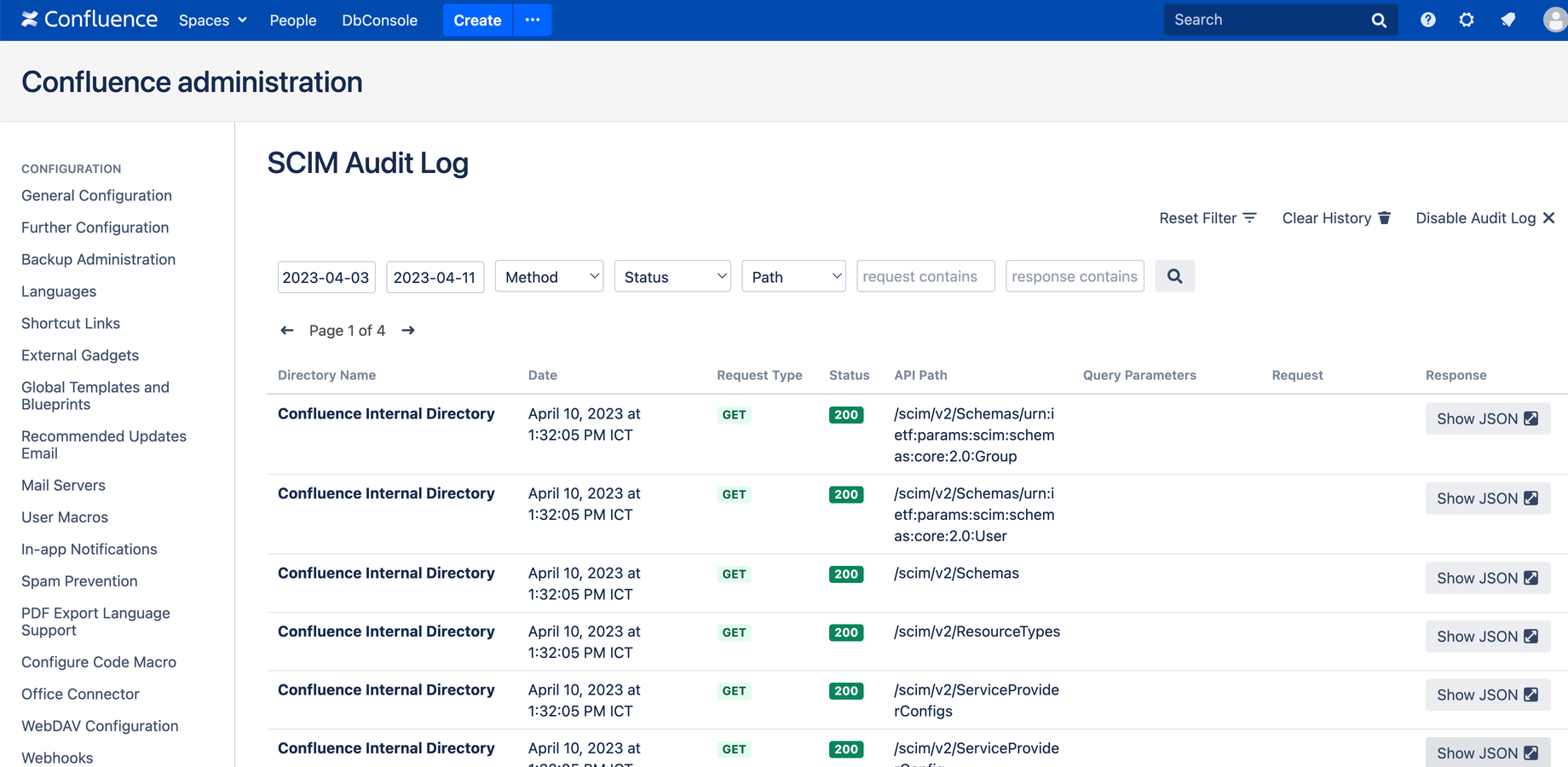Open In-app Notifications in sidebar

(89, 549)
